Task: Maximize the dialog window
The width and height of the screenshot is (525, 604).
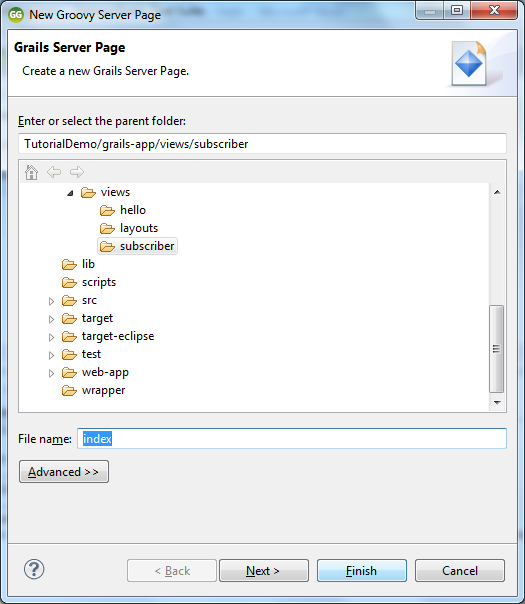Action: [x=457, y=10]
